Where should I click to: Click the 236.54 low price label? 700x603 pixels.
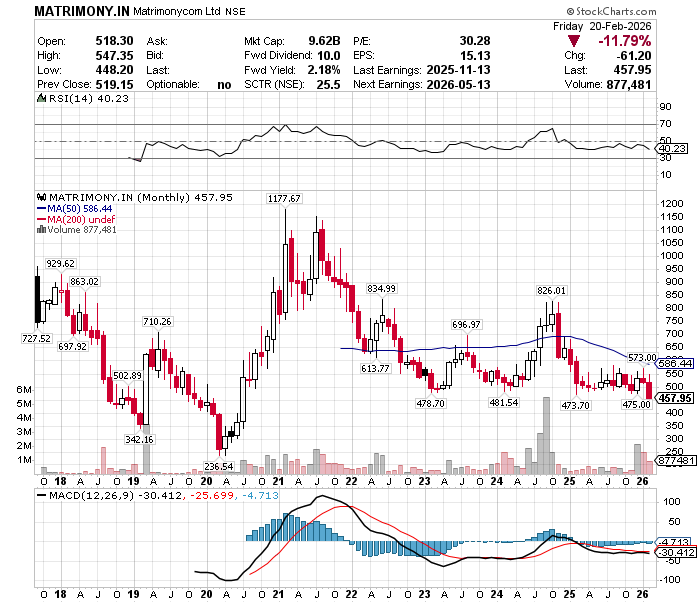pos(219,467)
